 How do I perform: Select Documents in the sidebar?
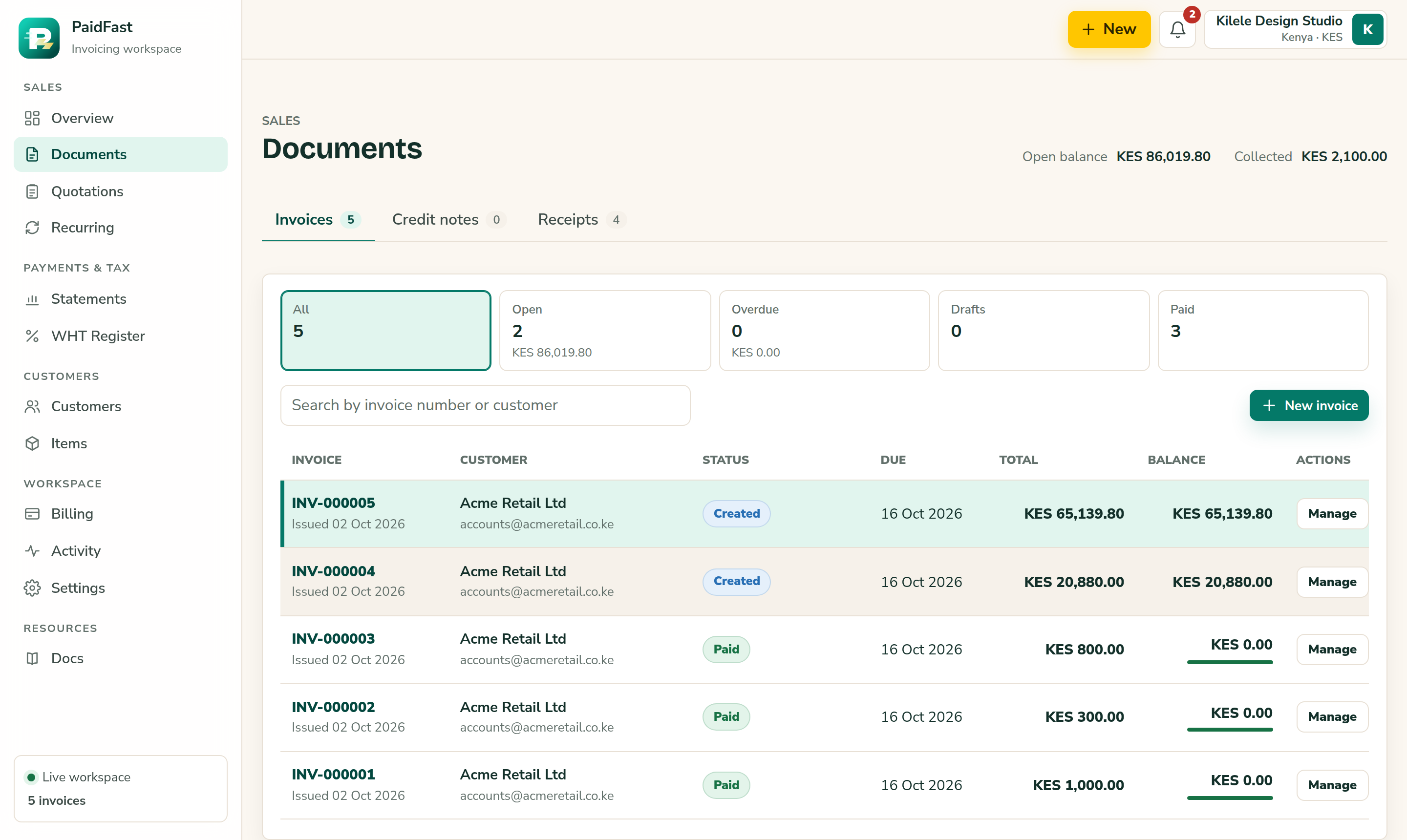coord(120,154)
